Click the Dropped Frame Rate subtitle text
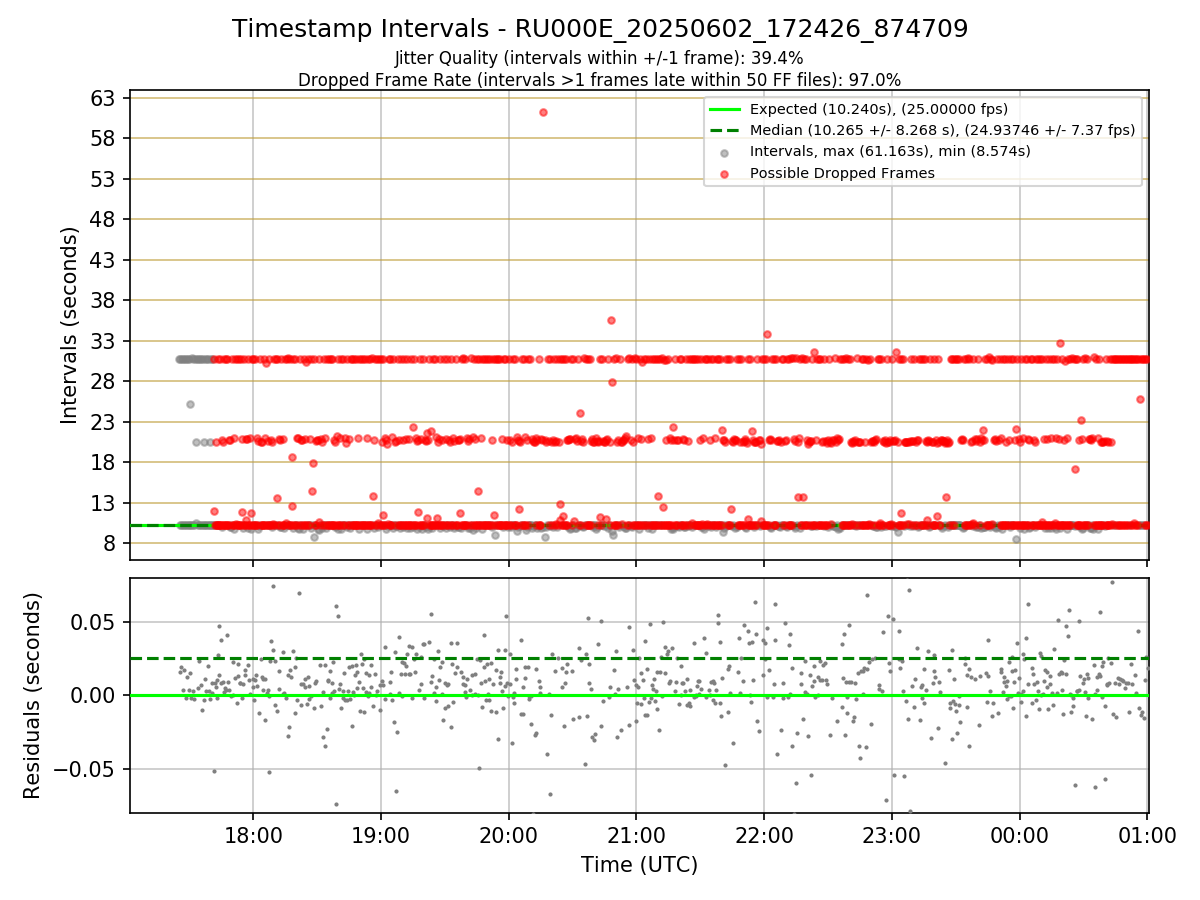This screenshot has height=900, width=1200. [600, 80]
